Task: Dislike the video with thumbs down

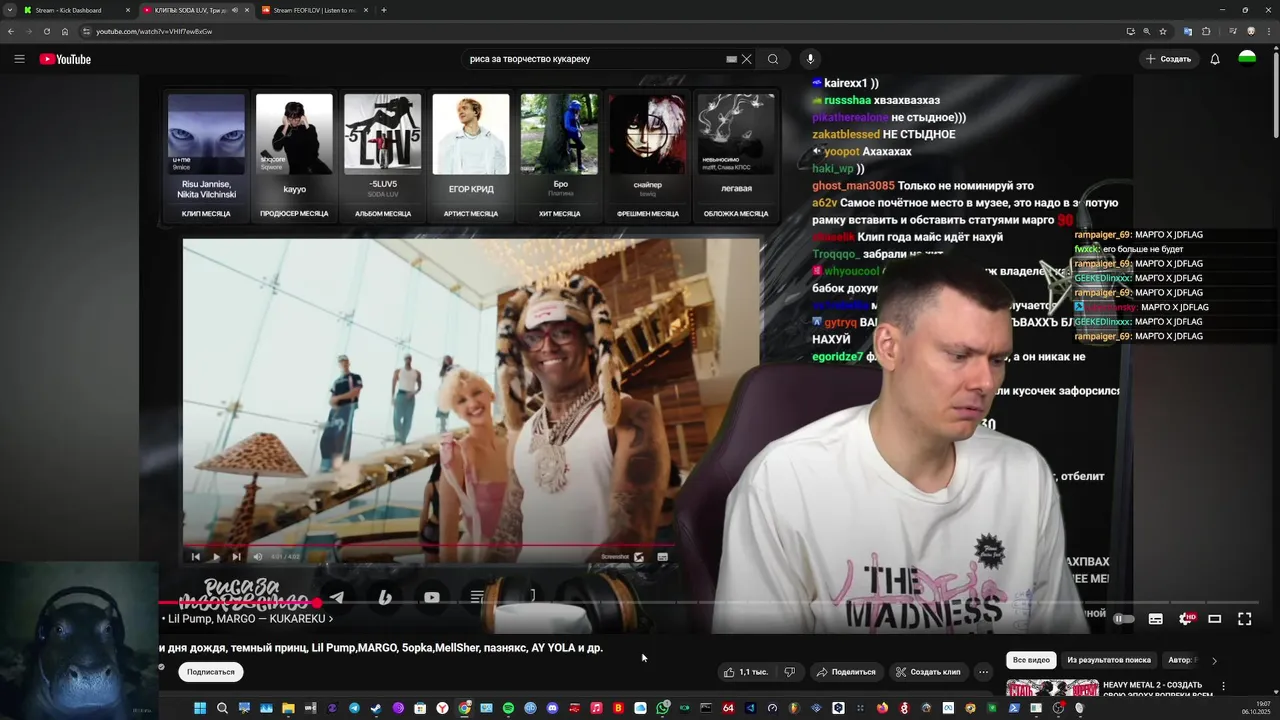Action: (789, 672)
